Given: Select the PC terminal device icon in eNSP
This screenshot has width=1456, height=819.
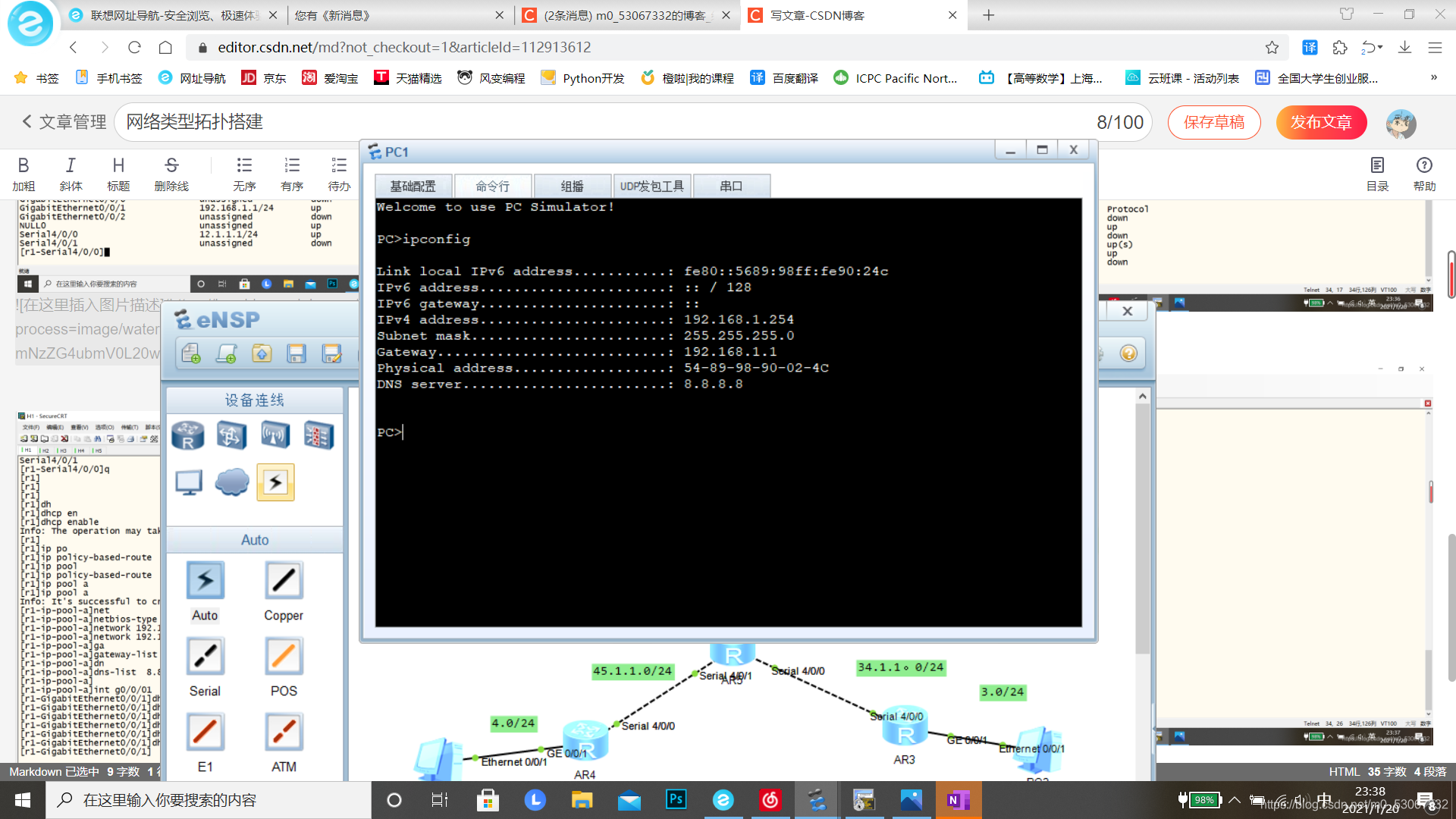Looking at the screenshot, I should coord(189,482).
